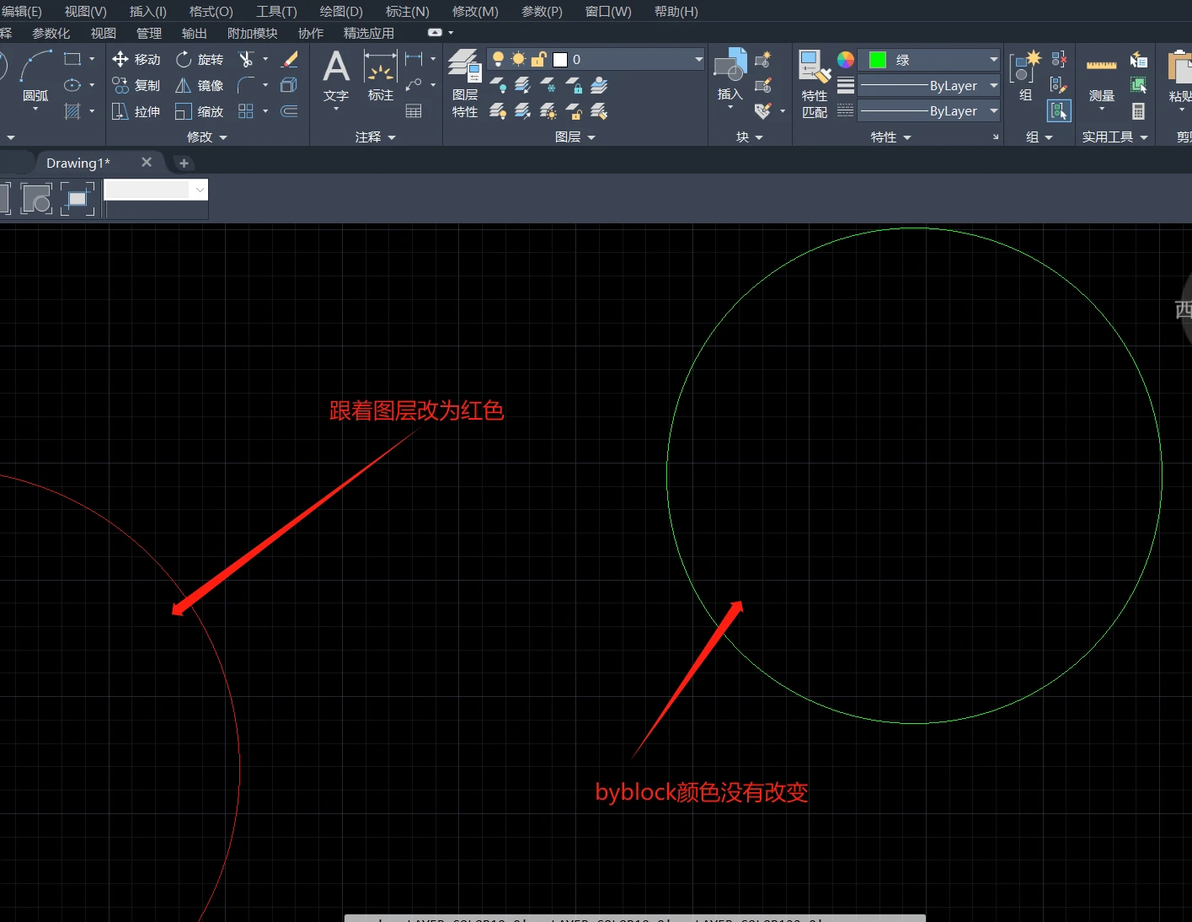Open the Draw (绘图) menu

(341, 11)
